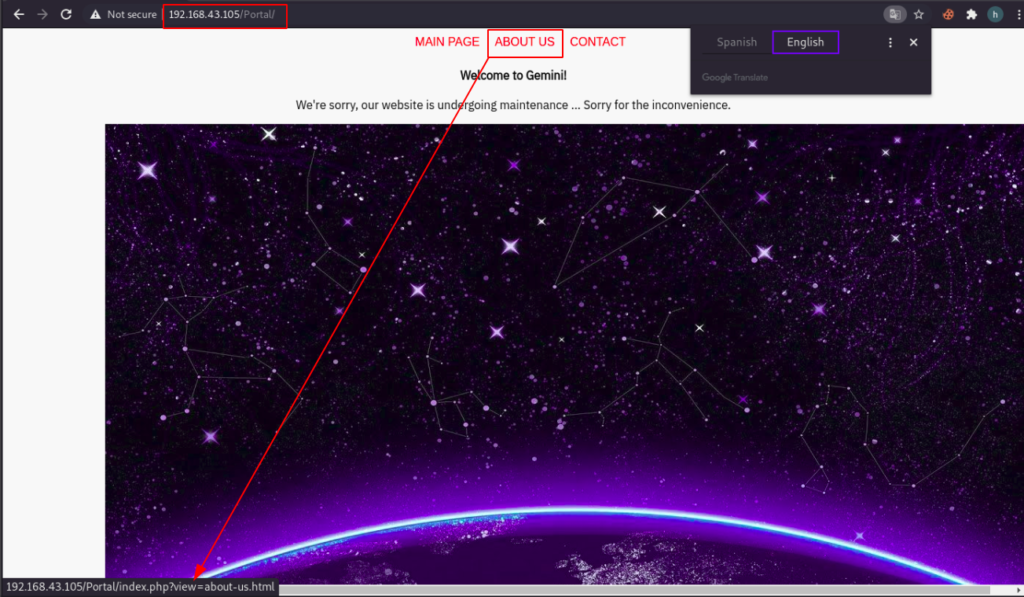Image resolution: width=1024 pixels, height=597 pixels.
Task: Click the website undergoing maintenance message
Action: point(513,105)
